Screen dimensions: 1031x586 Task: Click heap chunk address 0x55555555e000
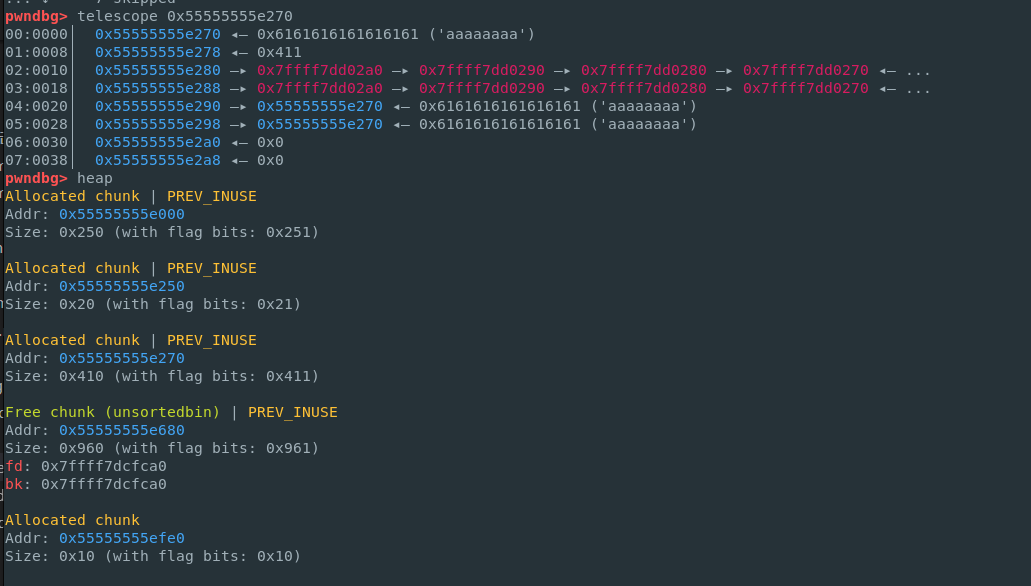point(121,214)
